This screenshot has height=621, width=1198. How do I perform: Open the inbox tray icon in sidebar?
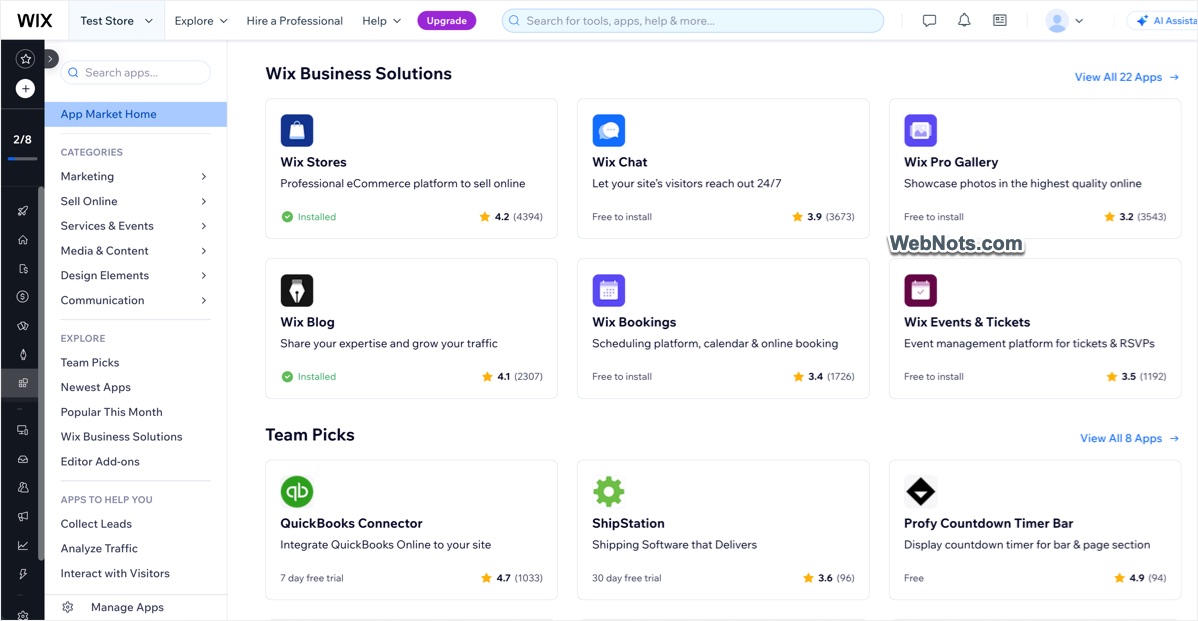pos(23,459)
